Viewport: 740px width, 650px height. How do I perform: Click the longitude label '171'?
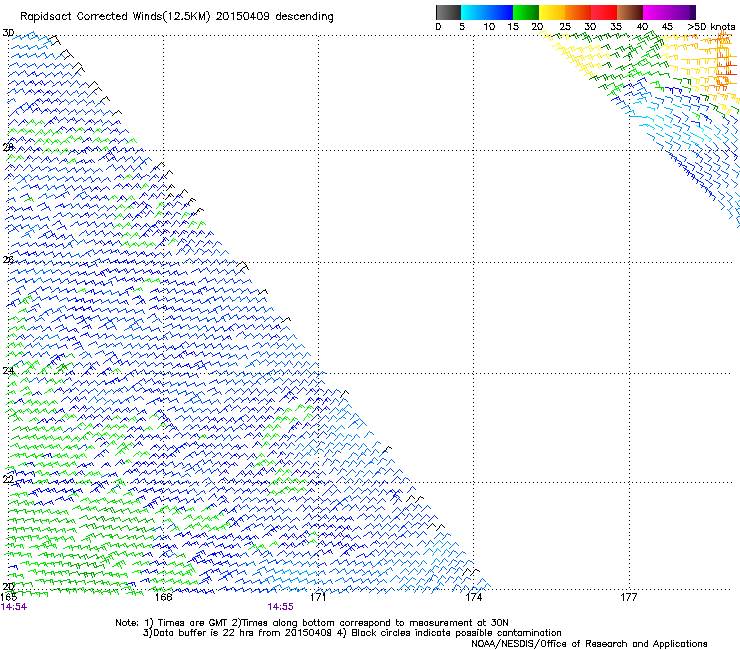[x=318, y=597]
